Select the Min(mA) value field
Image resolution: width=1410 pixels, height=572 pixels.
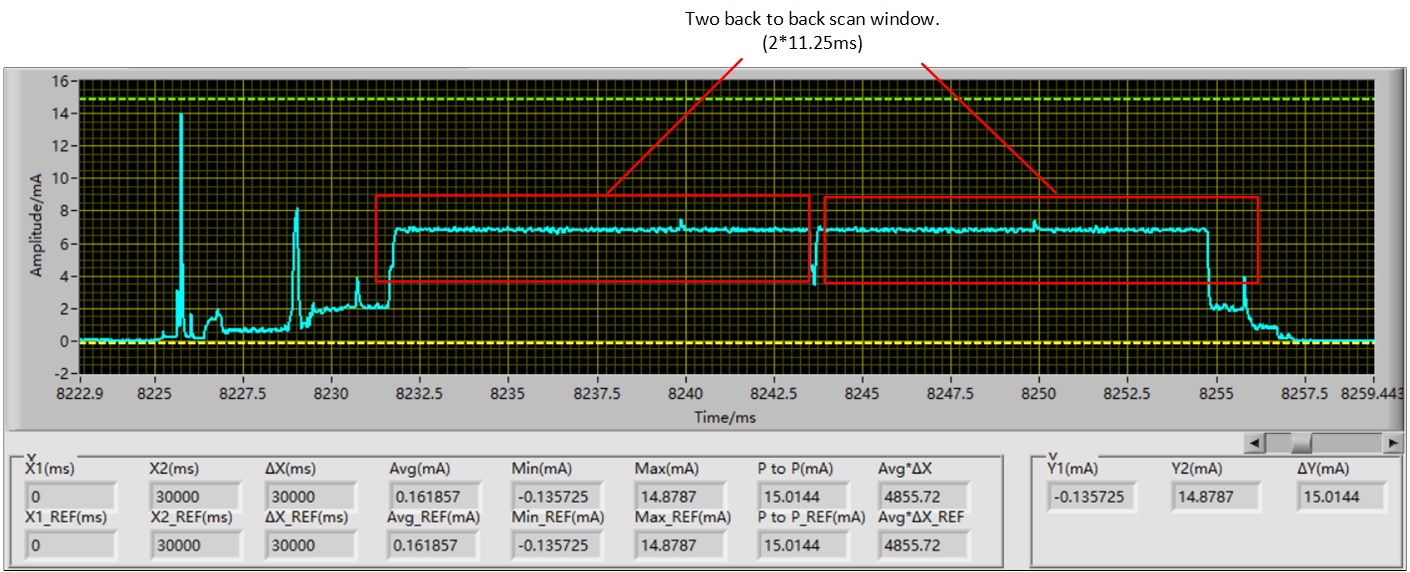[x=558, y=497]
